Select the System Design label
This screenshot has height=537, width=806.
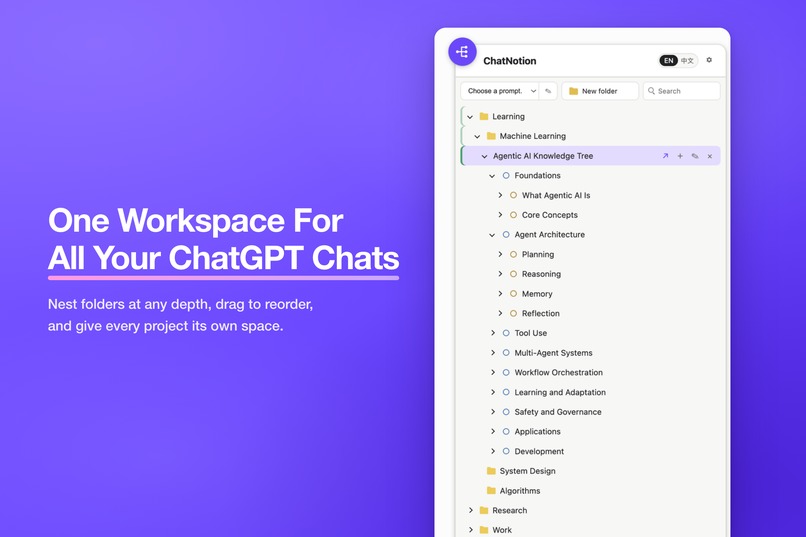[527, 471]
